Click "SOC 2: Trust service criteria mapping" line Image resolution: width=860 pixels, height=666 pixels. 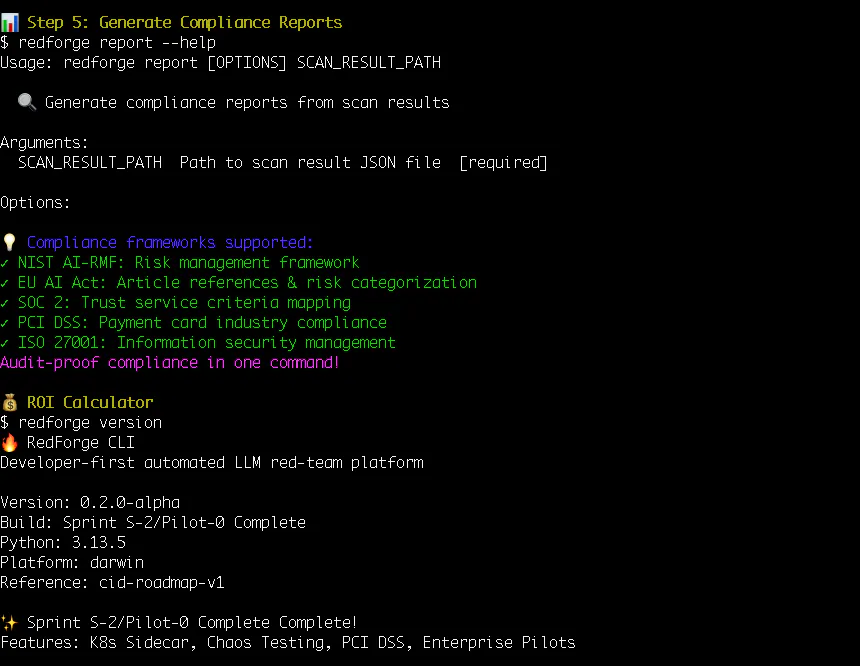click(x=184, y=302)
